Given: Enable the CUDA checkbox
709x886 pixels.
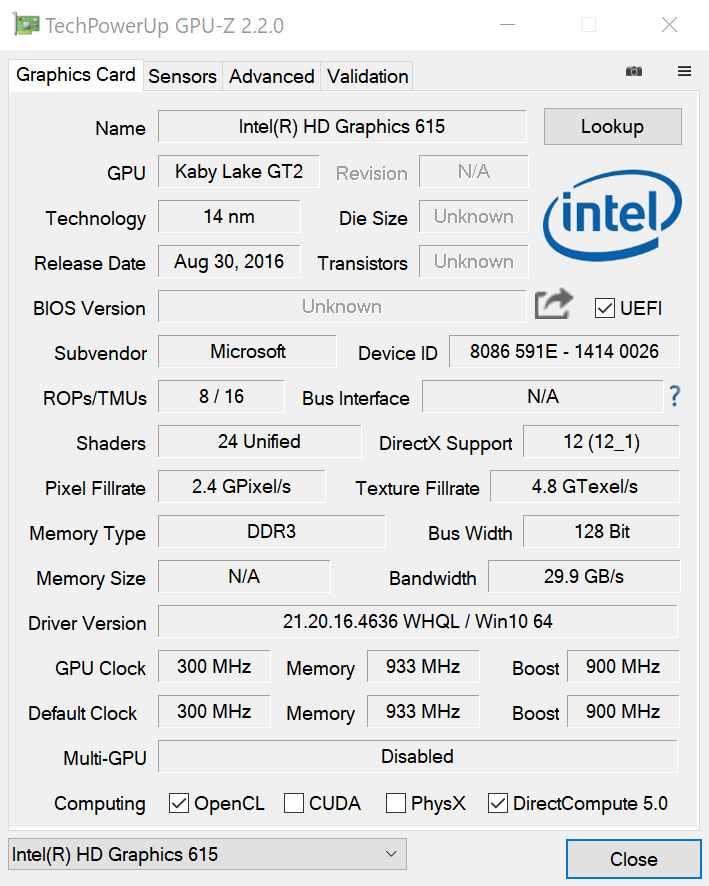Looking at the screenshot, I should tap(294, 803).
